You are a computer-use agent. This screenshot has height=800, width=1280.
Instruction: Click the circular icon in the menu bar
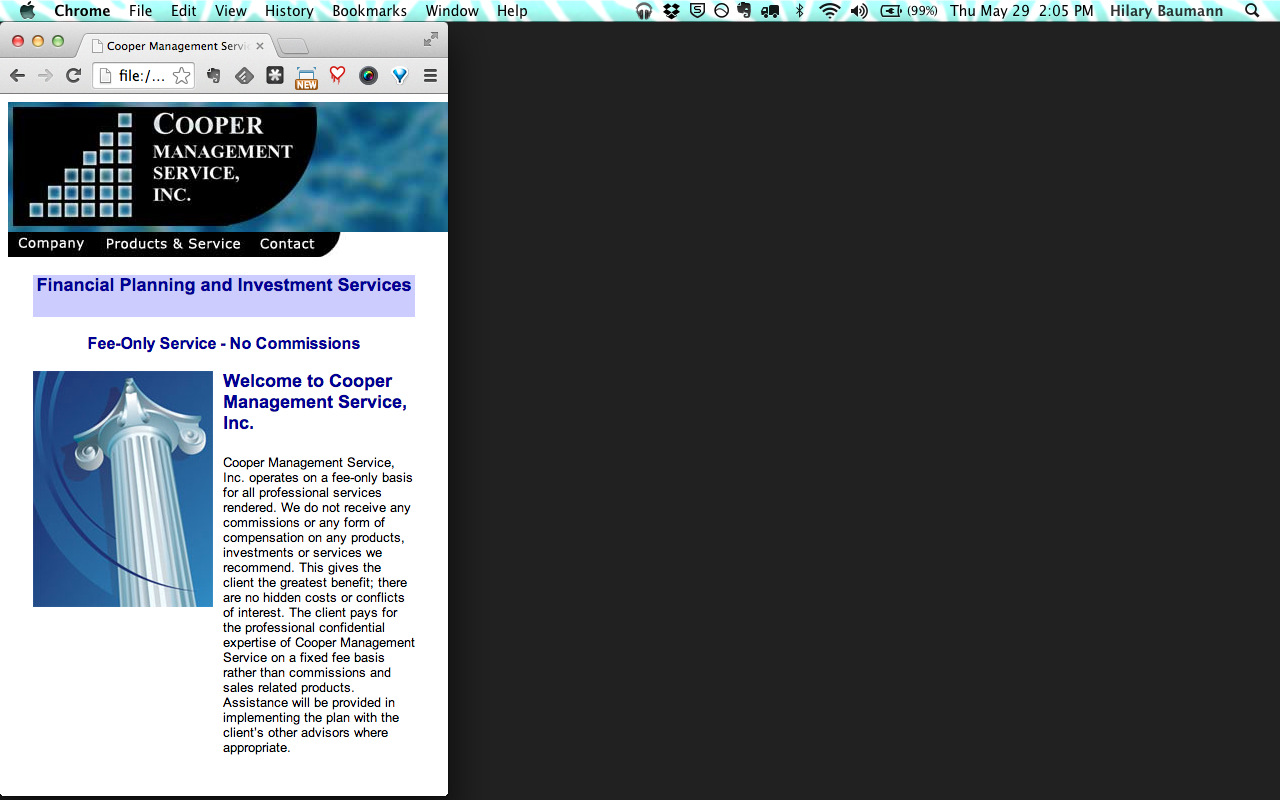[x=721, y=11]
